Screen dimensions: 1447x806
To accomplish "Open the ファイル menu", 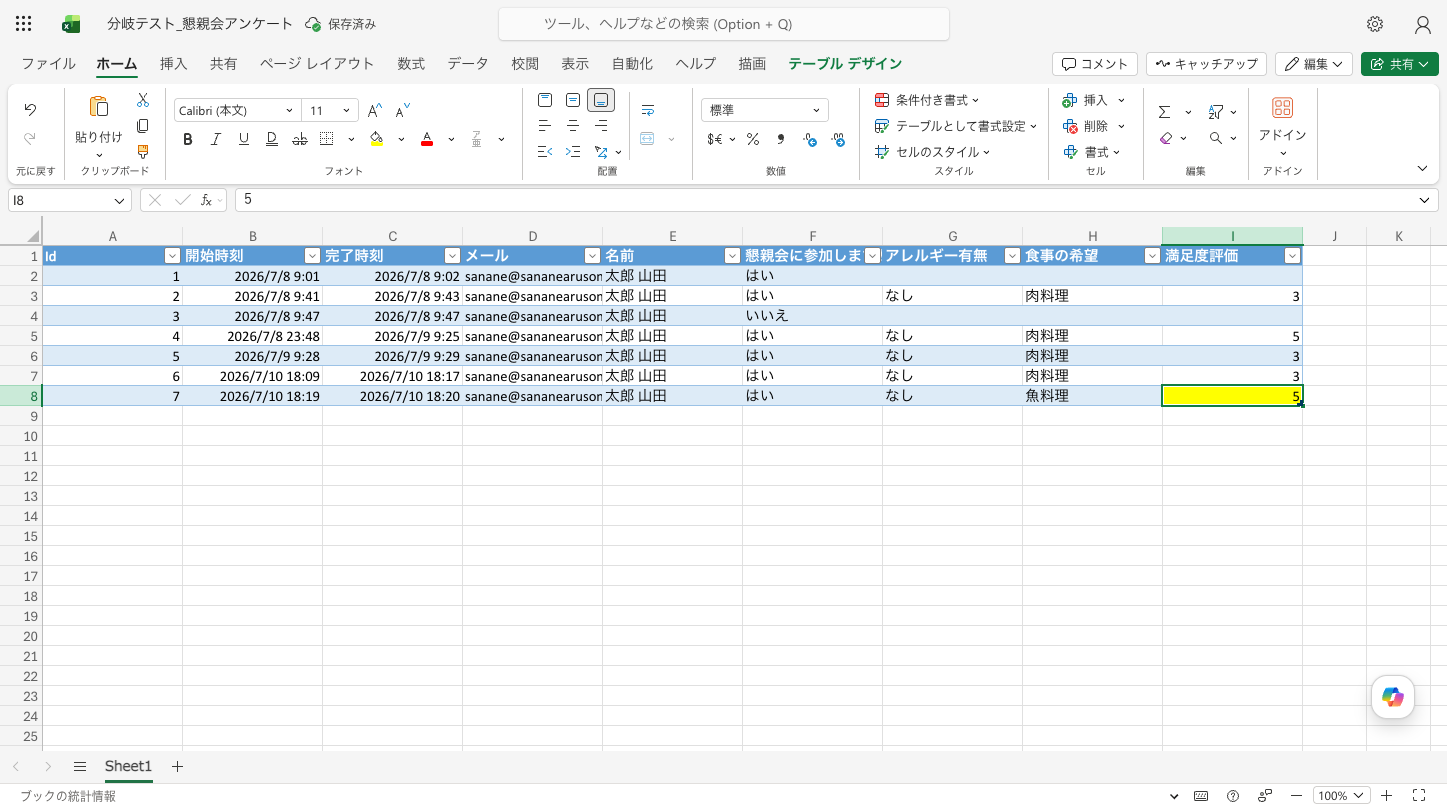I will click(x=48, y=64).
